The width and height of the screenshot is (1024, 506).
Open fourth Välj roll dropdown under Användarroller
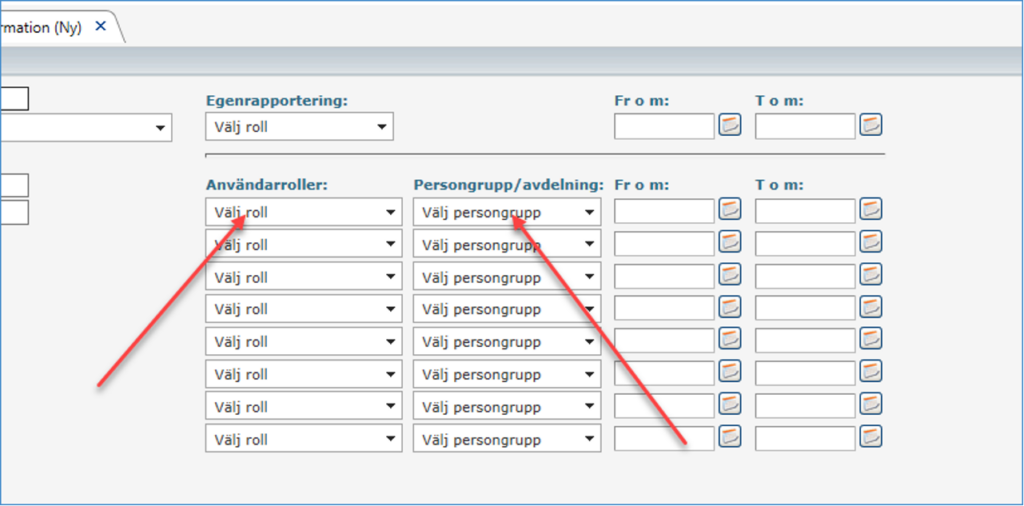pyautogui.click(x=304, y=309)
